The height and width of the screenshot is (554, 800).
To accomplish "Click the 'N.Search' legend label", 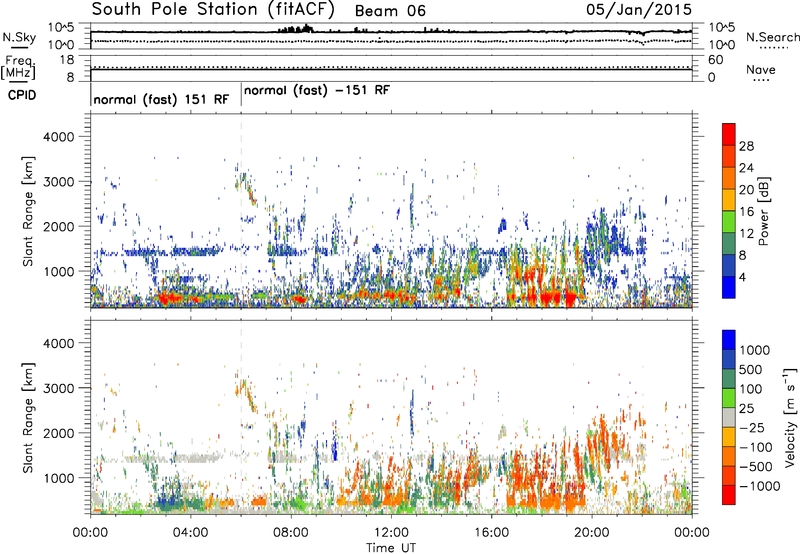I will tap(772, 37).
